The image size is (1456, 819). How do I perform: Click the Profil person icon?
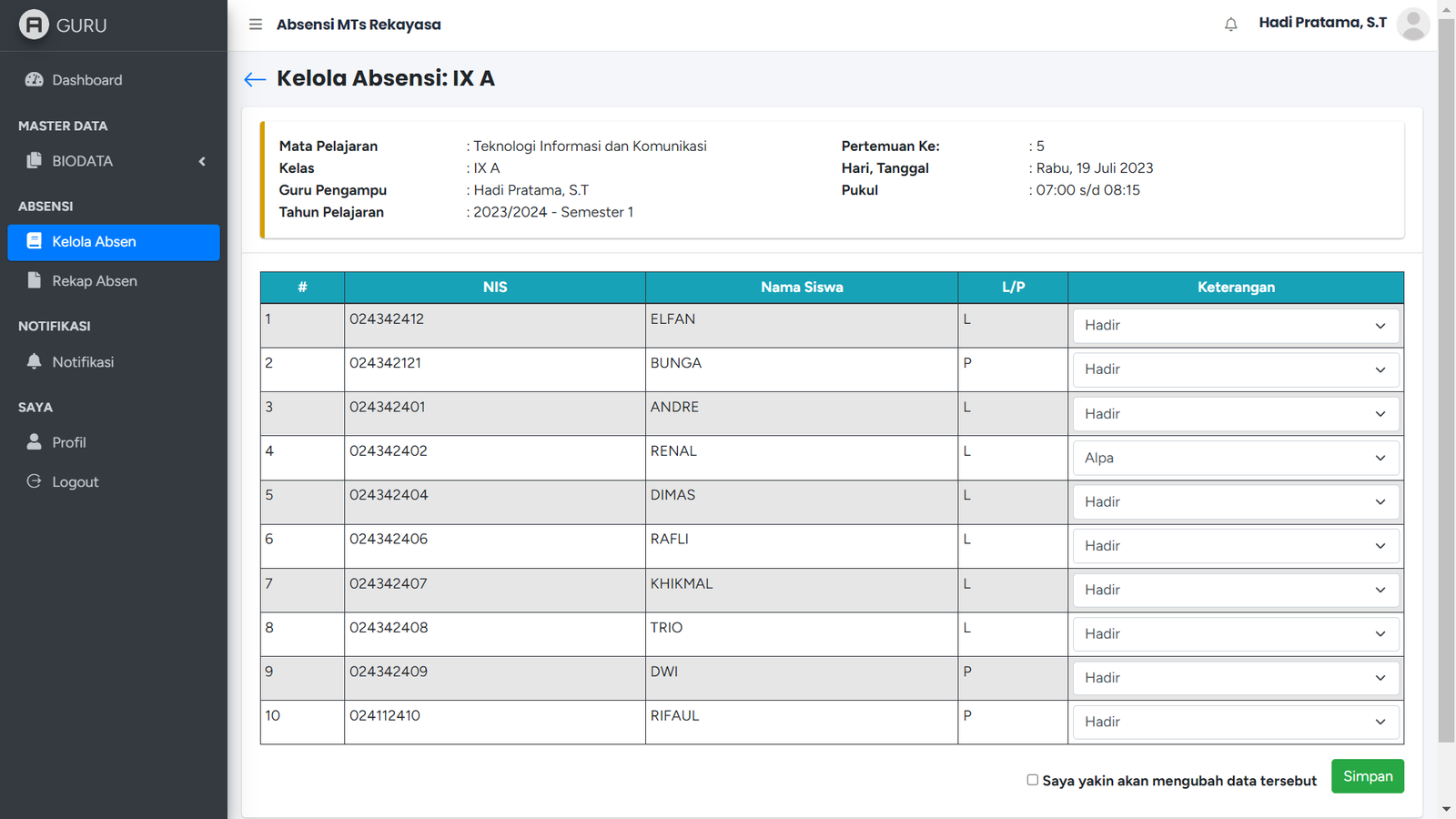pyautogui.click(x=35, y=442)
